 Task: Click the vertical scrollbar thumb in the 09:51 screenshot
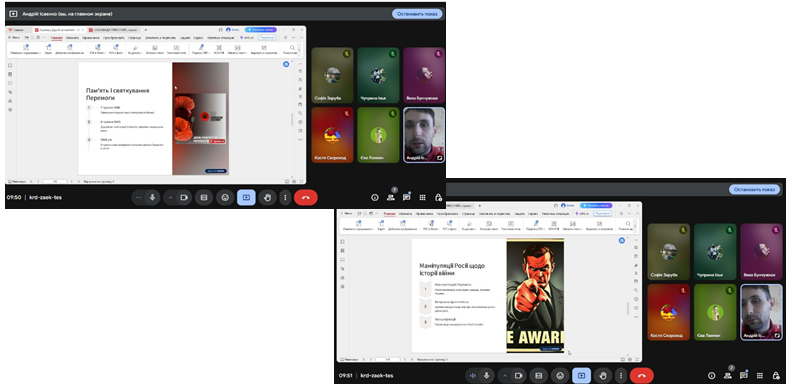point(628,308)
